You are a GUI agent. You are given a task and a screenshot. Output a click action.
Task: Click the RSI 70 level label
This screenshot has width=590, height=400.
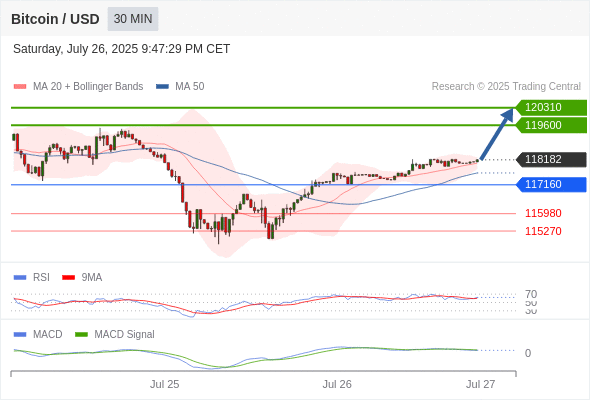tap(531, 294)
